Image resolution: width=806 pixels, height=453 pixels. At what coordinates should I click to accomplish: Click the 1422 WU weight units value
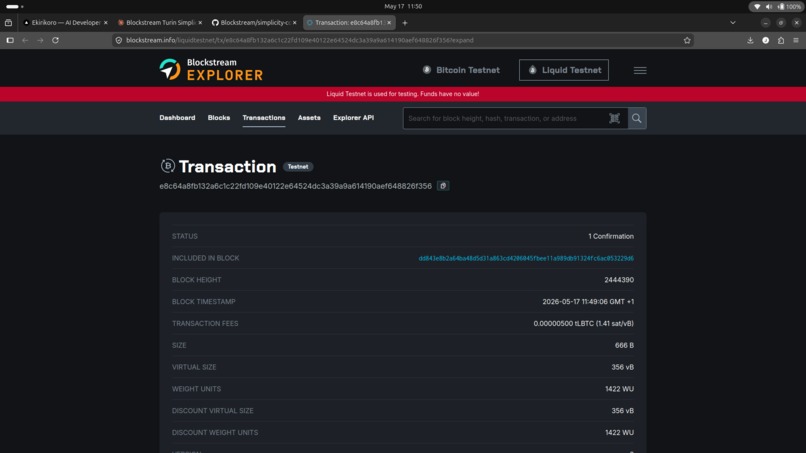[619, 389]
